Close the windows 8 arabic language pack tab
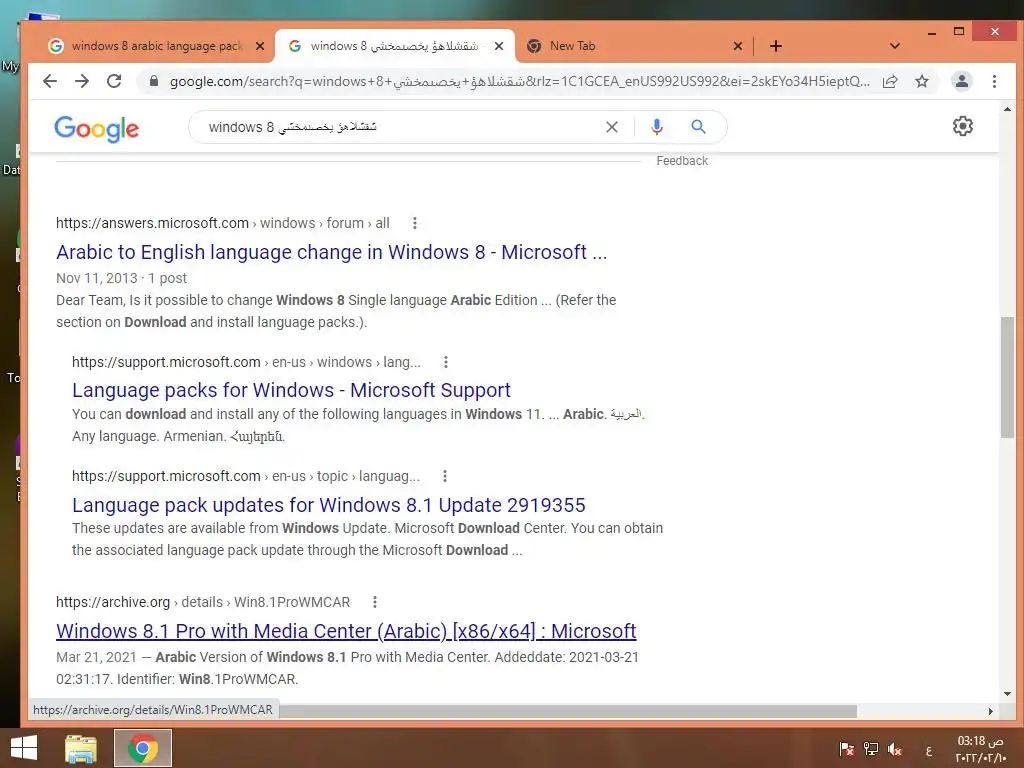1024x768 pixels. (x=260, y=46)
